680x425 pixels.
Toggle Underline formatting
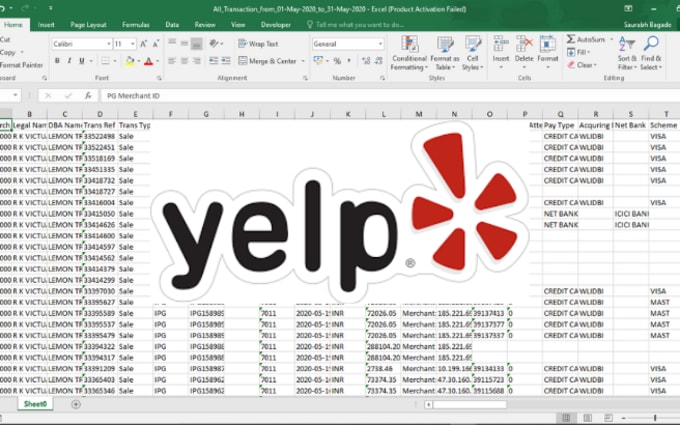(x=82, y=61)
